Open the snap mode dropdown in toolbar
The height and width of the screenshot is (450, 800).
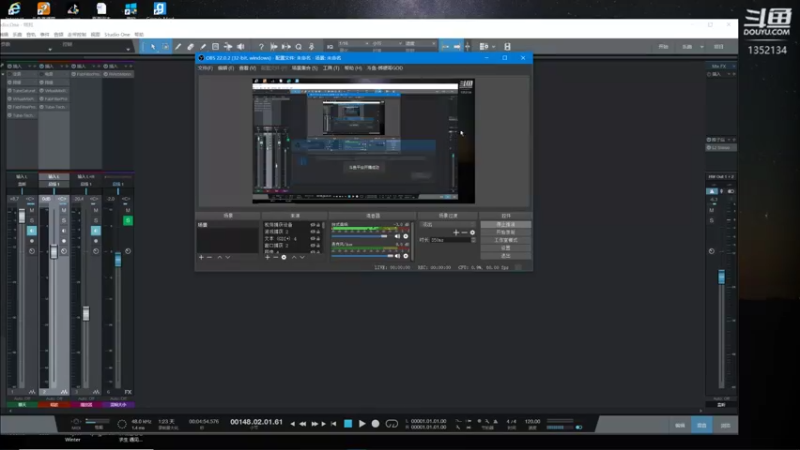[420, 43]
